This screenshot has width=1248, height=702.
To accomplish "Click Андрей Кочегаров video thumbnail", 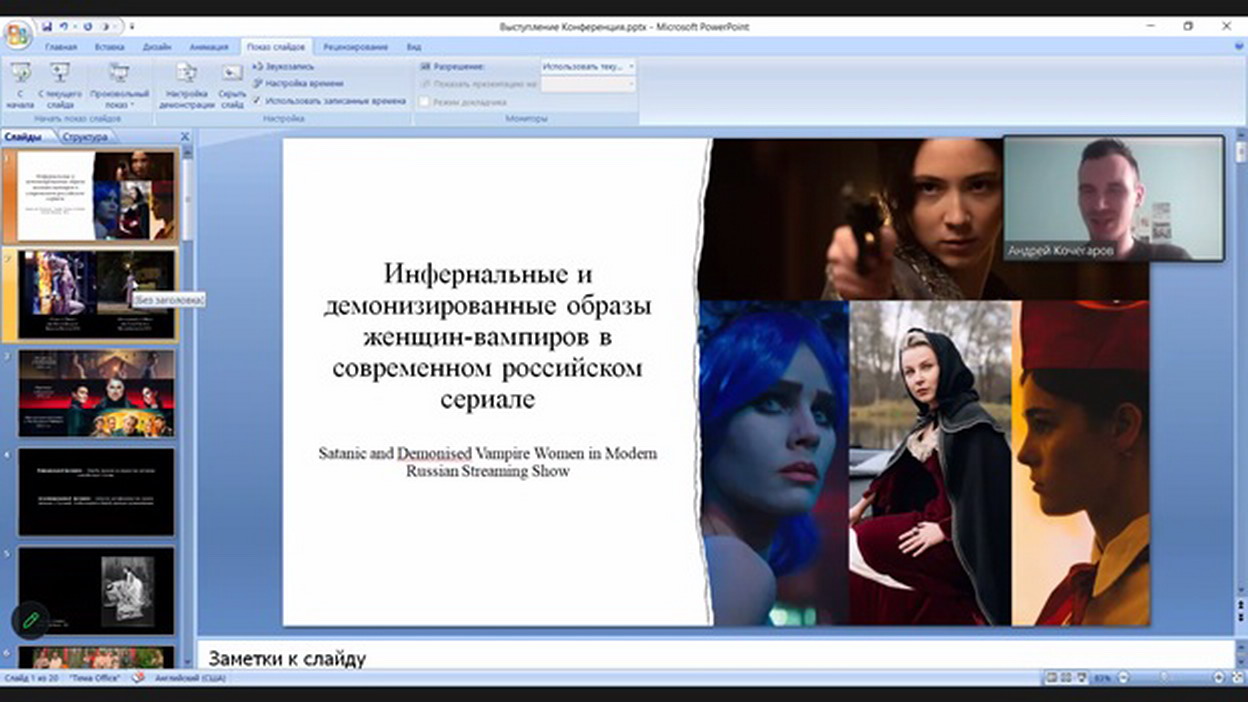I will pyautogui.click(x=1113, y=199).
